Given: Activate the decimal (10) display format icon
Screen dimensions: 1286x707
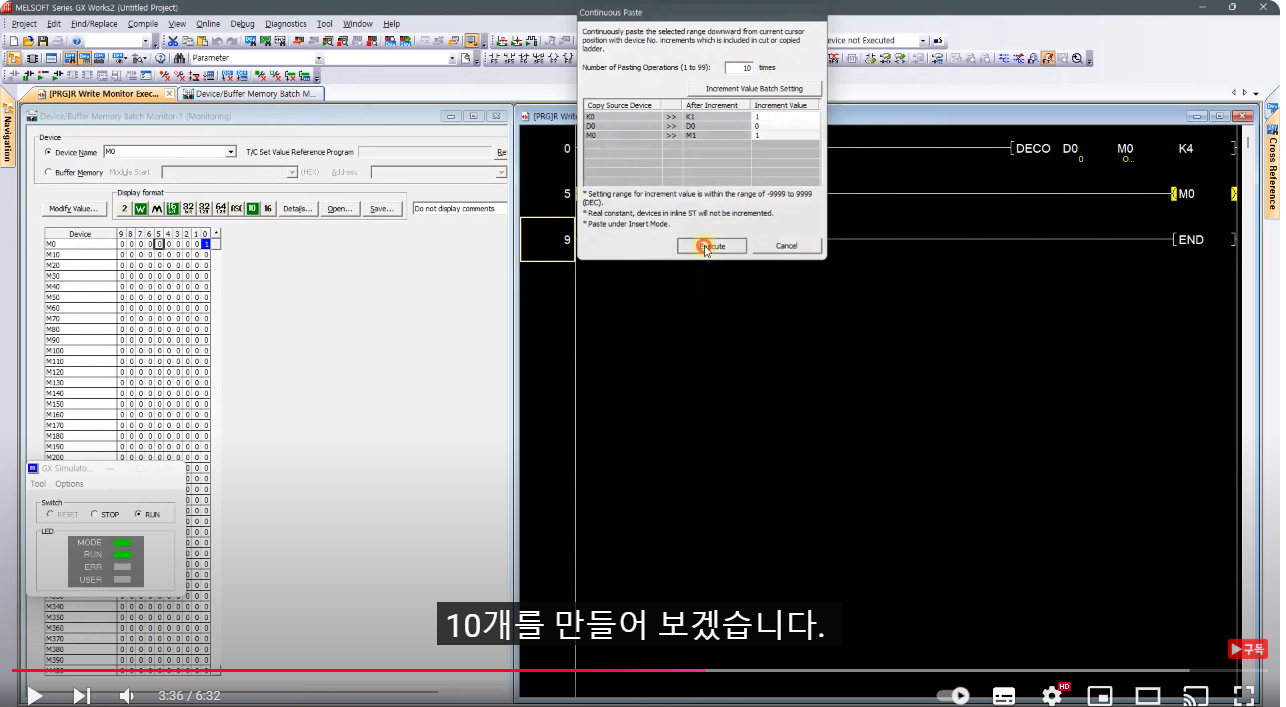Looking at the screenshot, I should click(252, 208).
